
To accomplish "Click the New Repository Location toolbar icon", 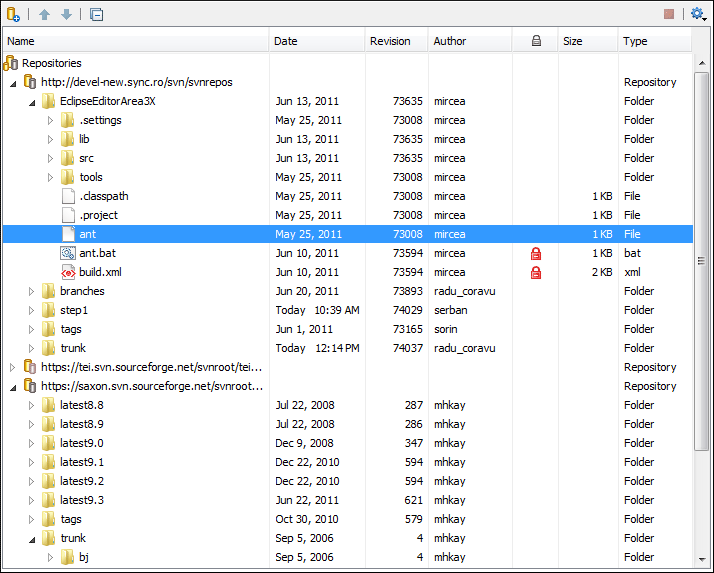I will 13,14.
